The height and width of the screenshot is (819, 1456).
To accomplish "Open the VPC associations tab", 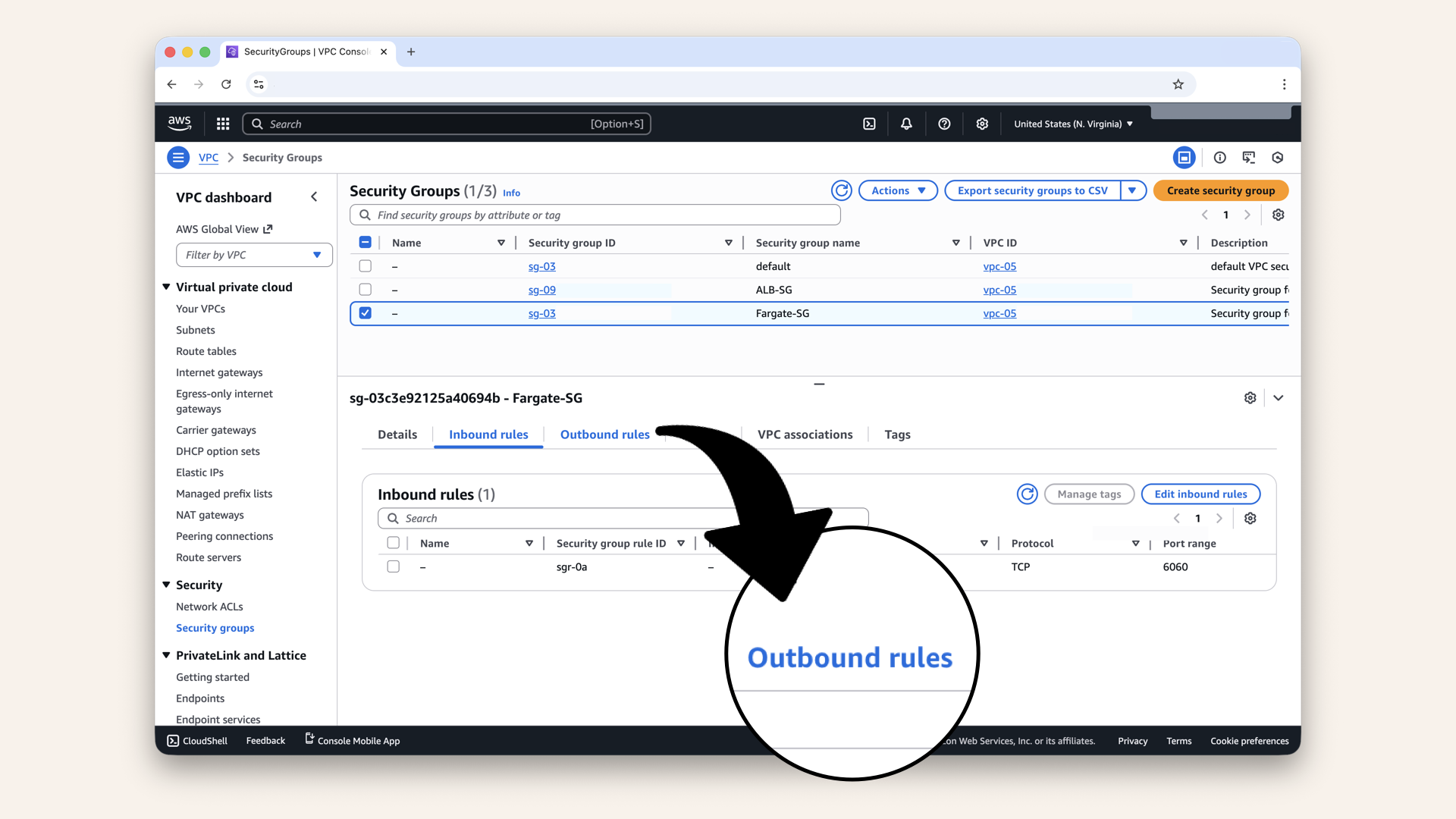I will pyautogui.click(x=805, y=434).
